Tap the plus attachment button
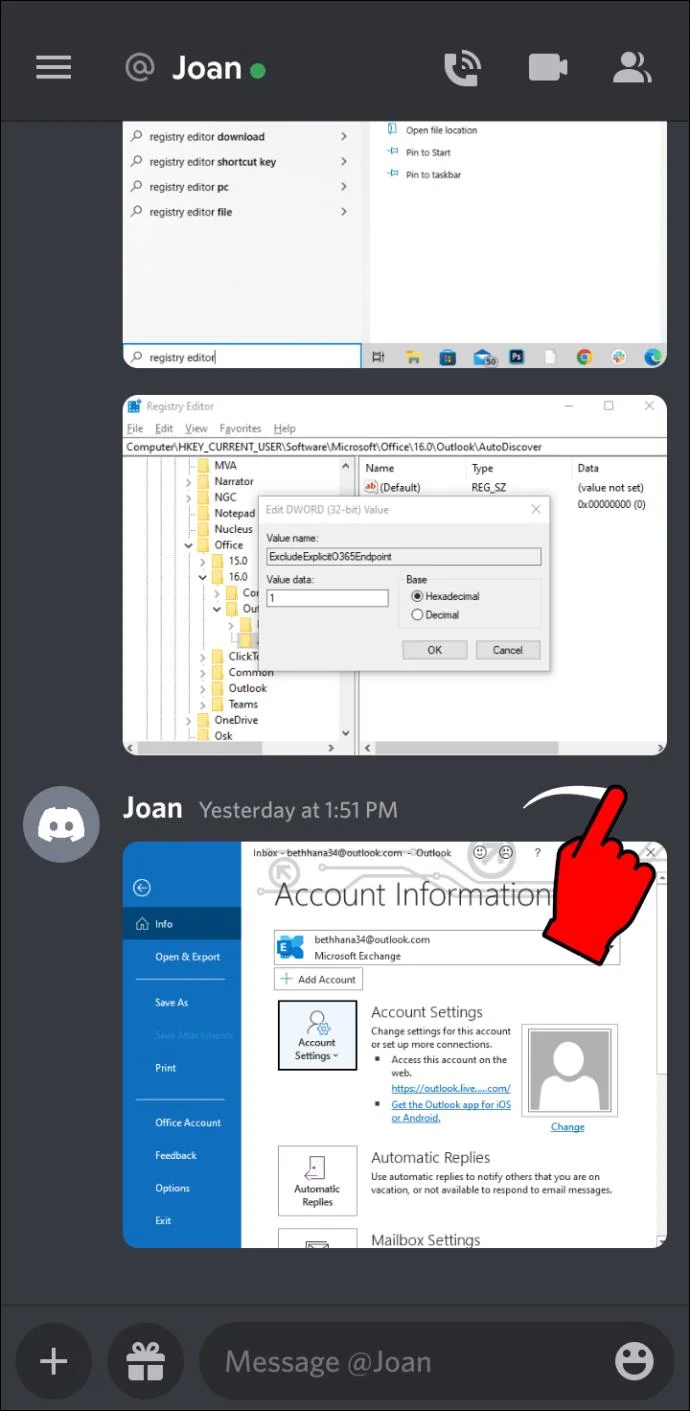690x1411 pixels. (x=53, y=1361)
